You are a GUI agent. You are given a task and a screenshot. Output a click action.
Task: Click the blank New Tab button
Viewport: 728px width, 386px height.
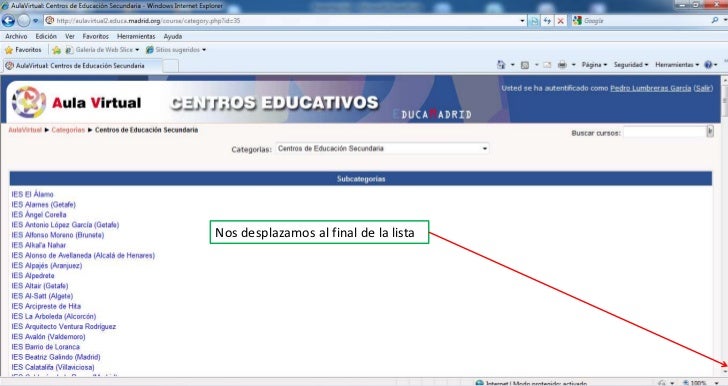170,66
